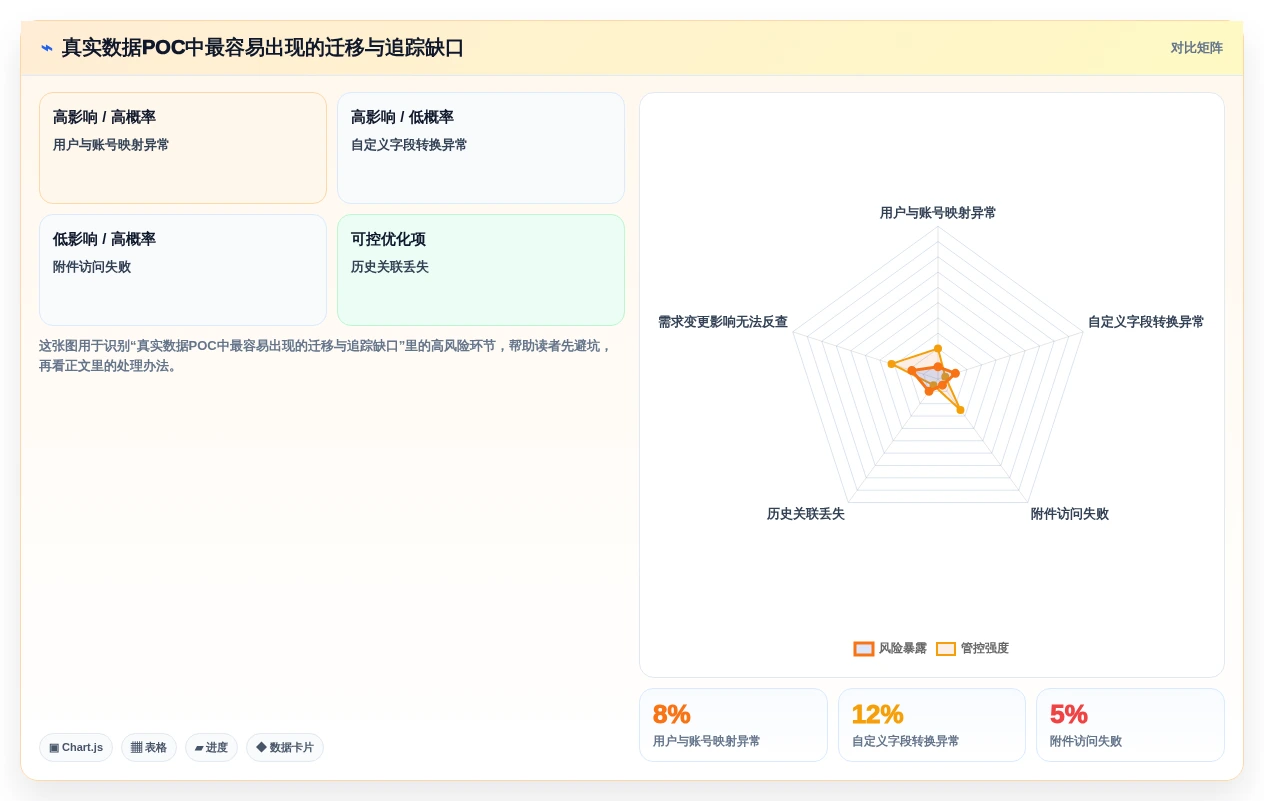Image resolution: width=1264 pixels, height=801 pixels.
Task: Click the 数据卡片 tag chip
Action: point(285,747)
